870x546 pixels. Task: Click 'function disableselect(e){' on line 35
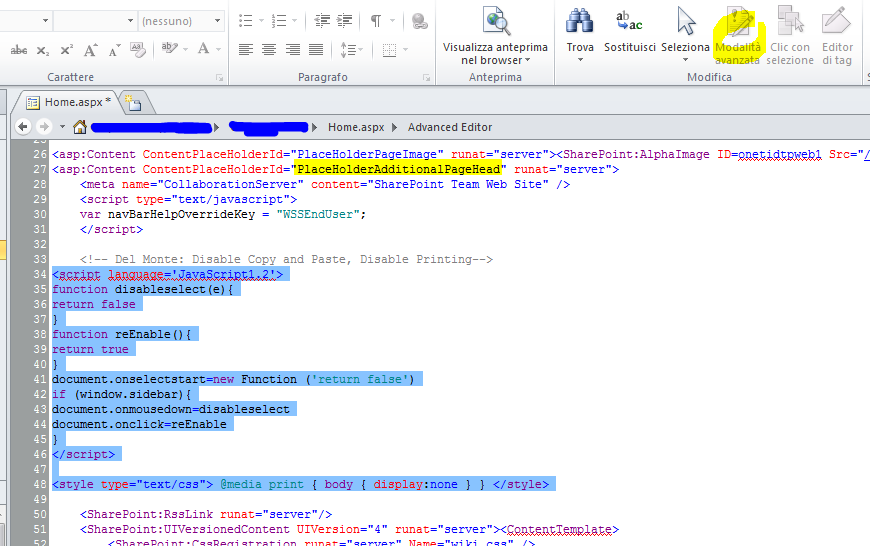(143, 289)
